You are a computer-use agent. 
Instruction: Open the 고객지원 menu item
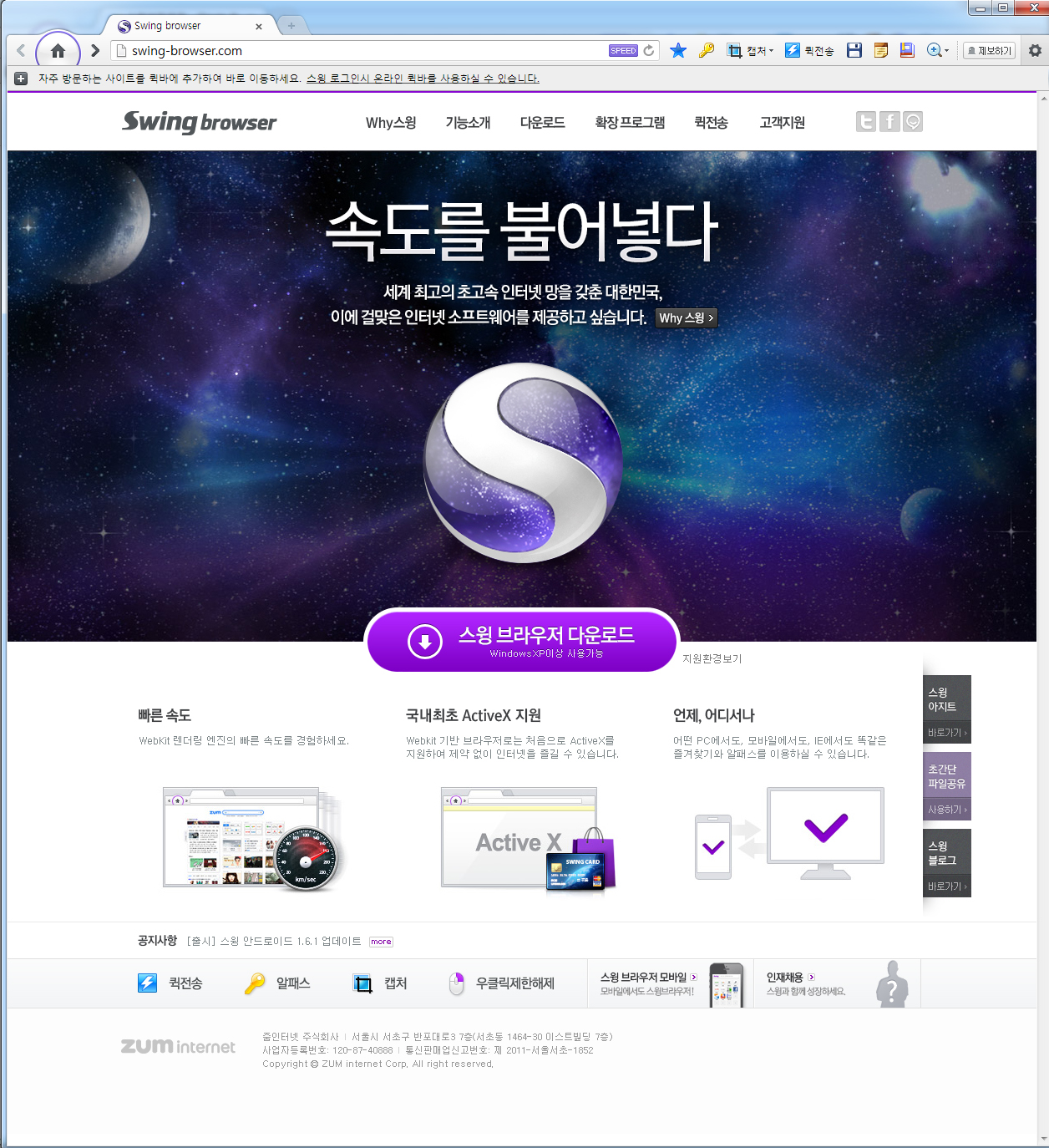click(783, 123)
